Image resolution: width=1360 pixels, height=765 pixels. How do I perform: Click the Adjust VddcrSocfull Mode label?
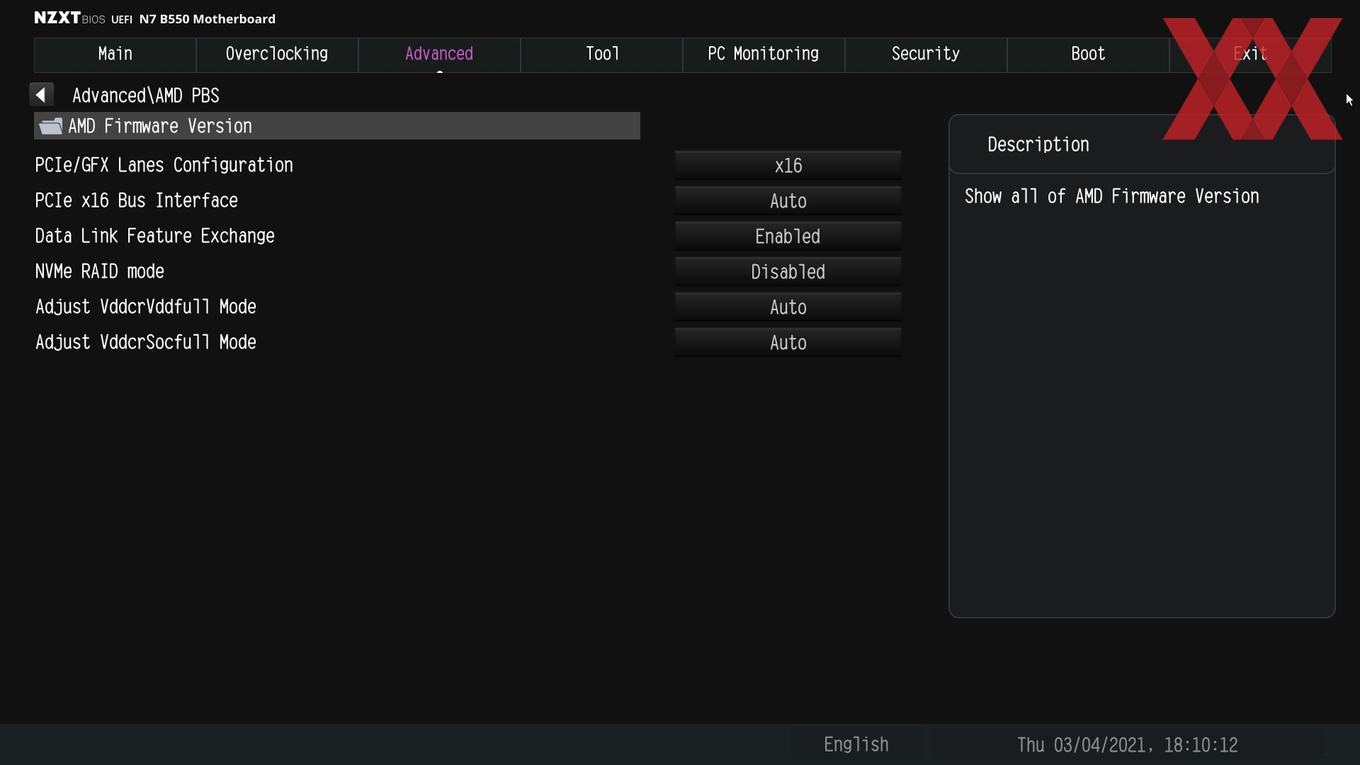pyautogui.click(x=146, y=342)
